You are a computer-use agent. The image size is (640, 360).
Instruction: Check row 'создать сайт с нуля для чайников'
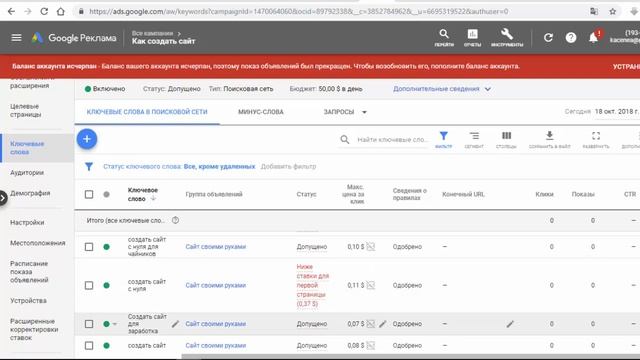pyautogui.click(x=89, y=247)
